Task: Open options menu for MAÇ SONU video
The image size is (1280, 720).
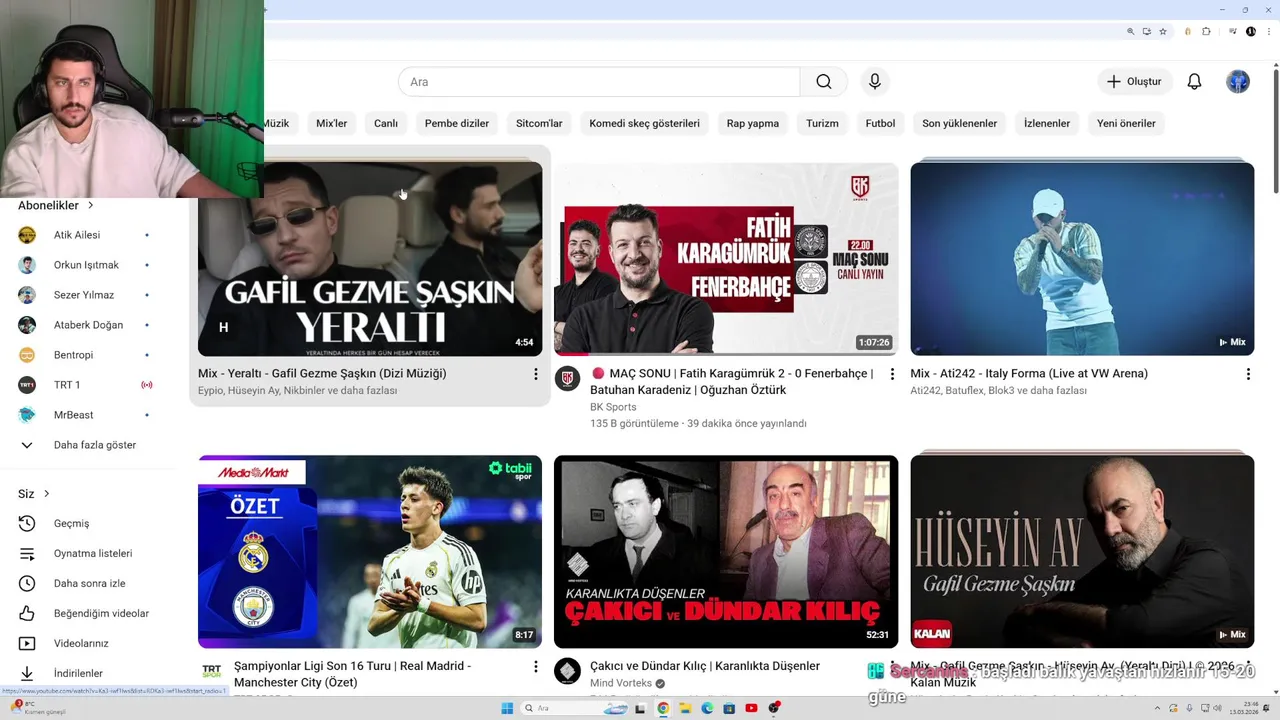Action: (x=892, y=374)
